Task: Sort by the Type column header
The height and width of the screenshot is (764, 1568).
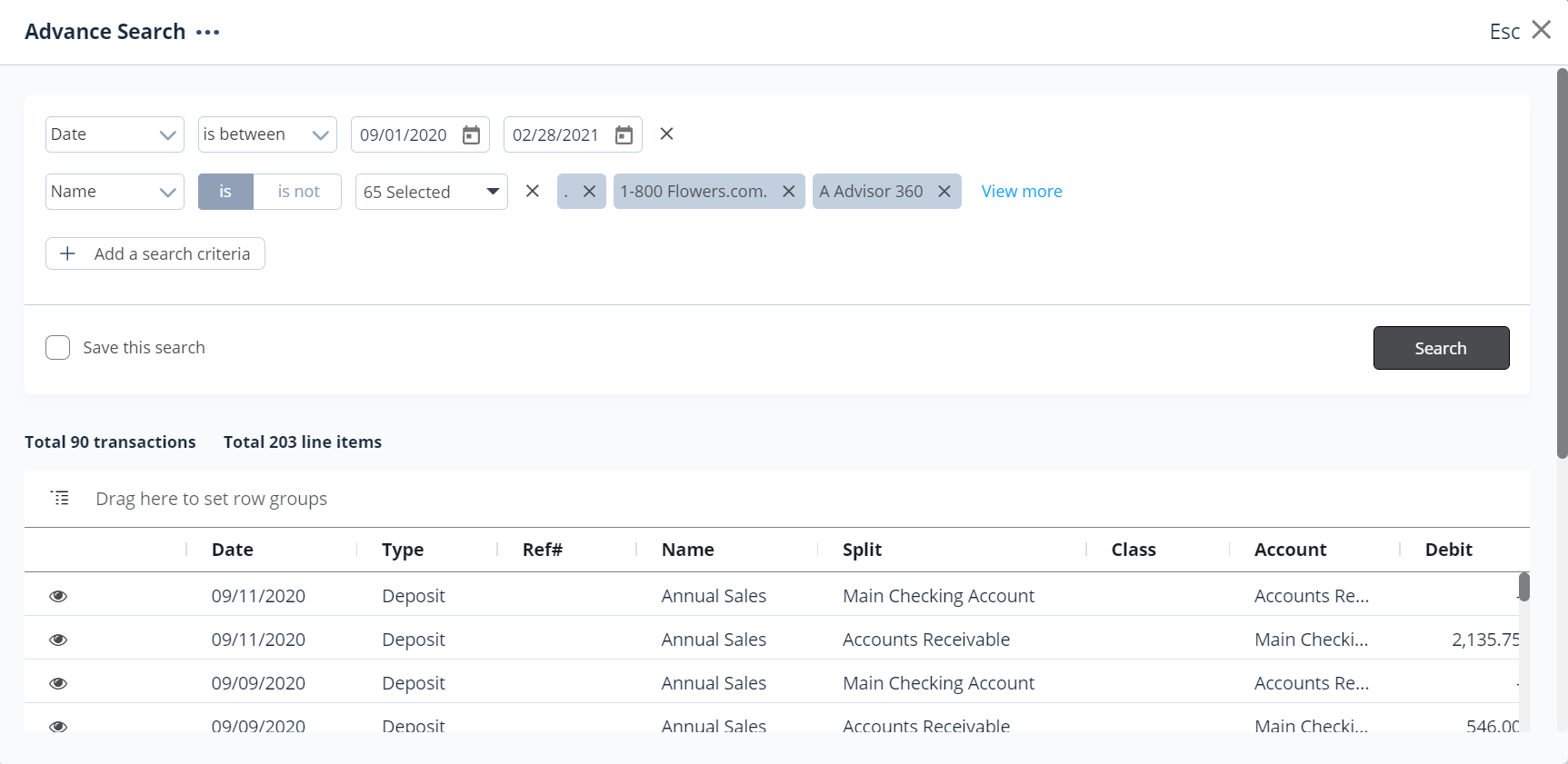Action: coord(403,550)
